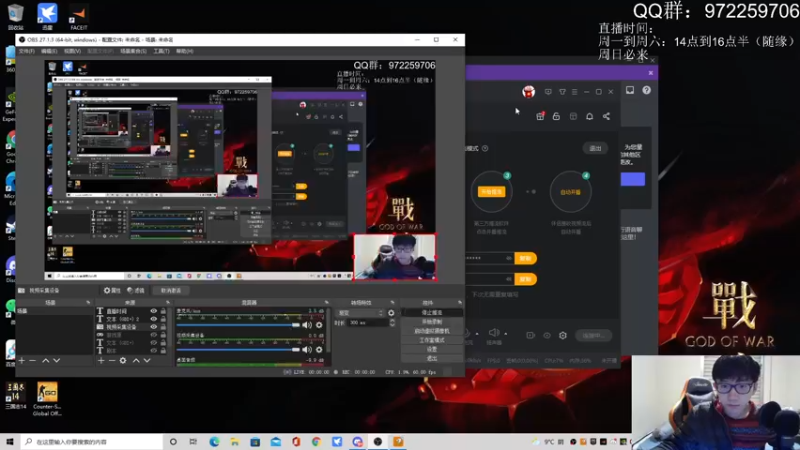Viewport: 800px width, 450px height.
Task: Toggle visibility of the second text source
Action: click(x=154, y=319)
